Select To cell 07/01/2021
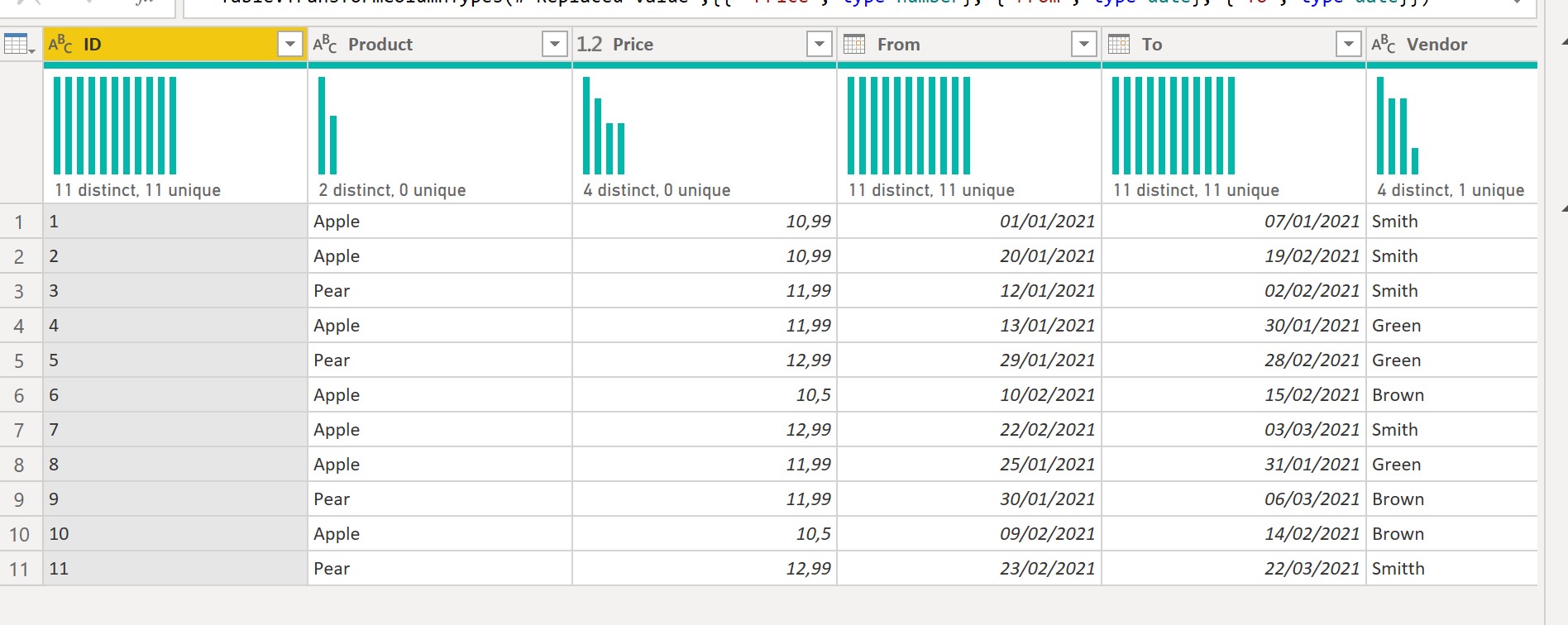 pos(1234,222)
